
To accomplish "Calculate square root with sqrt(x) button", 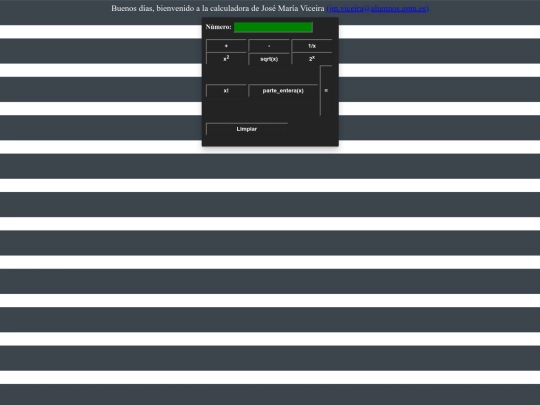I will (x=269, y=59).
